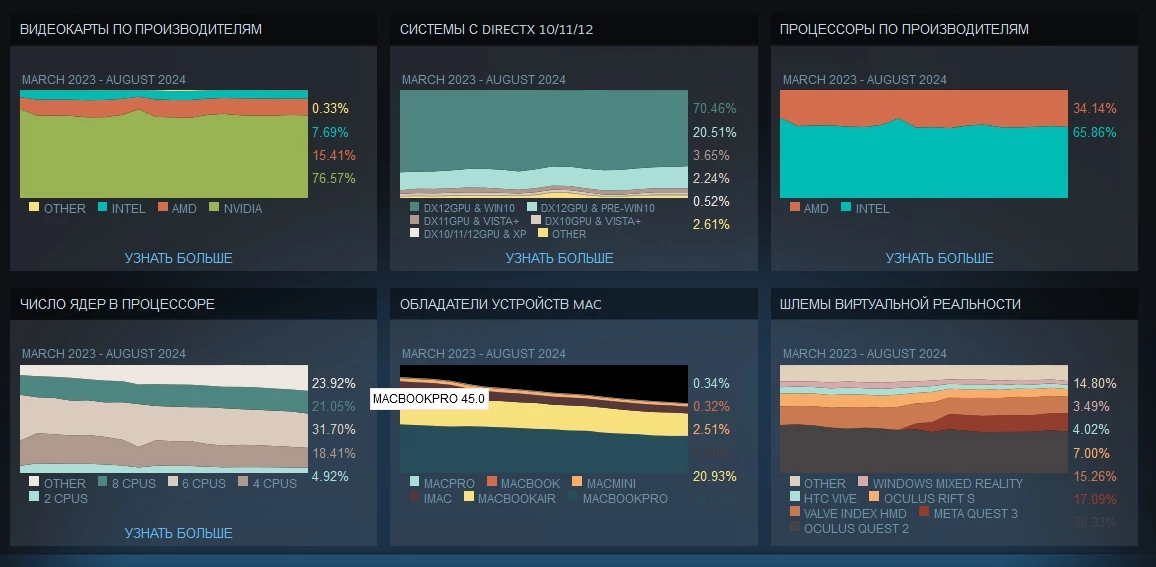The width and height of the screenshot is (1156, 567).
Task: Click the AMD swatch in the processors legend
Action: click(795, 208)
